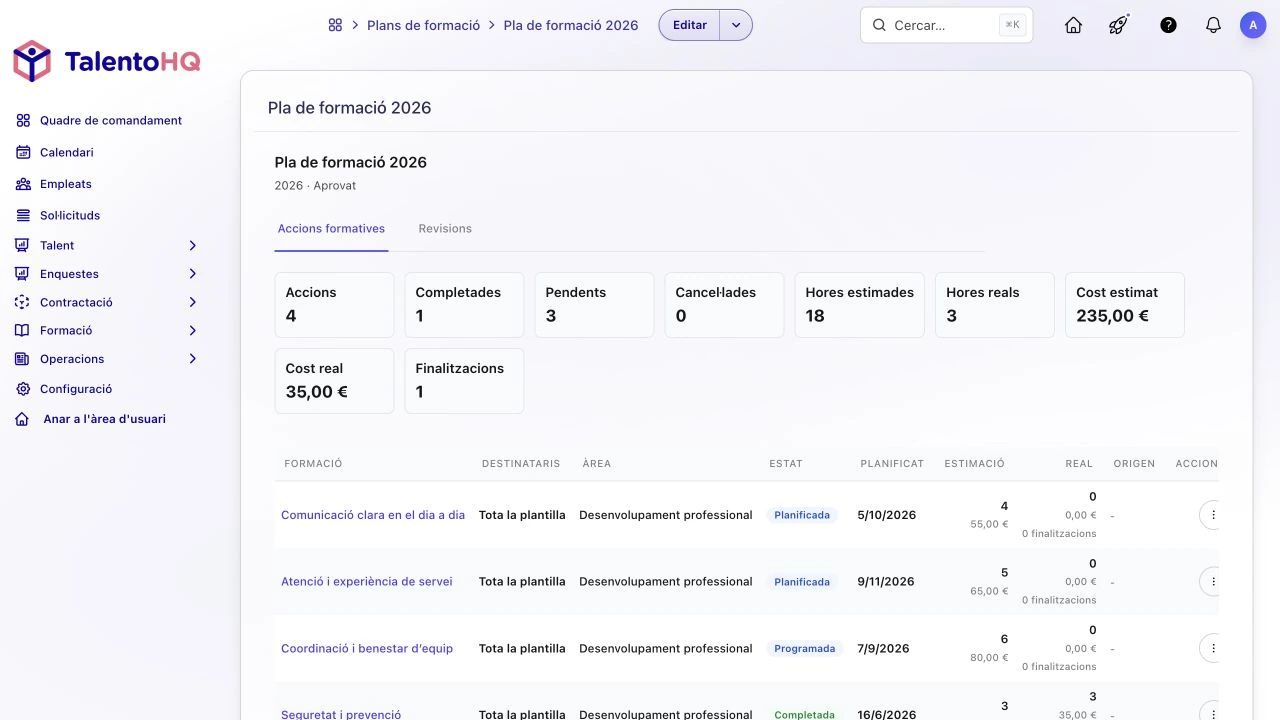This screenshot has width=1280, height=720.
Task: Click the Editar button
Action: [690, 25]
